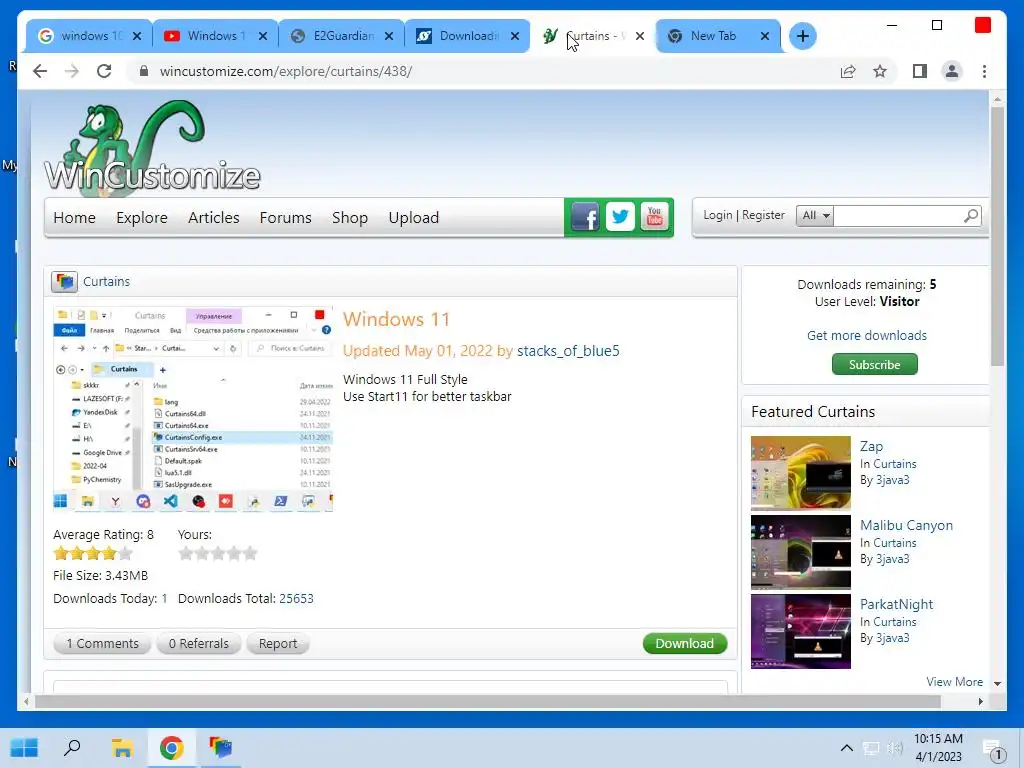Close the New Tab tab
Image resolution: width=1024 pixels, height=768 pixels.
click(x=765, y=36)
